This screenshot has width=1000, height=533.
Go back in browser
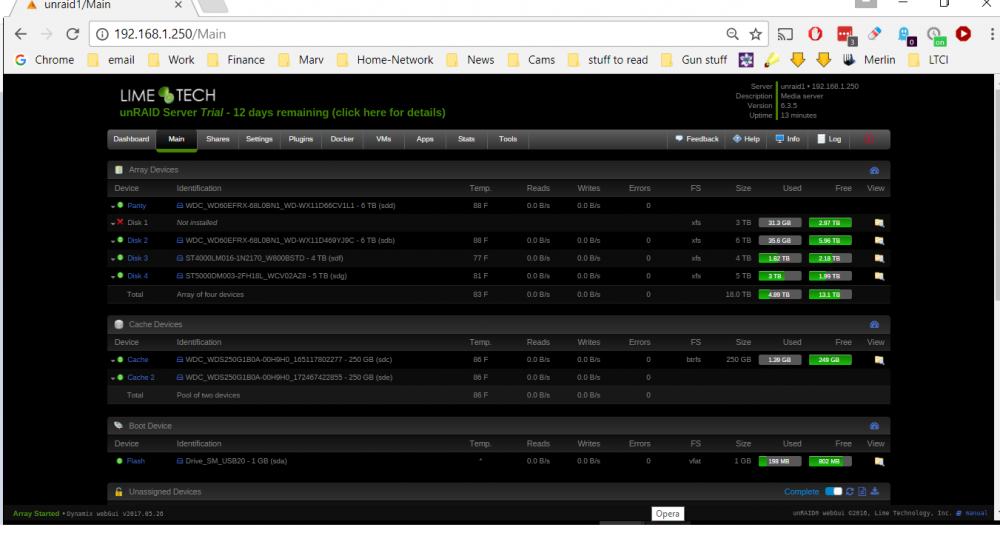coord(20,34)
